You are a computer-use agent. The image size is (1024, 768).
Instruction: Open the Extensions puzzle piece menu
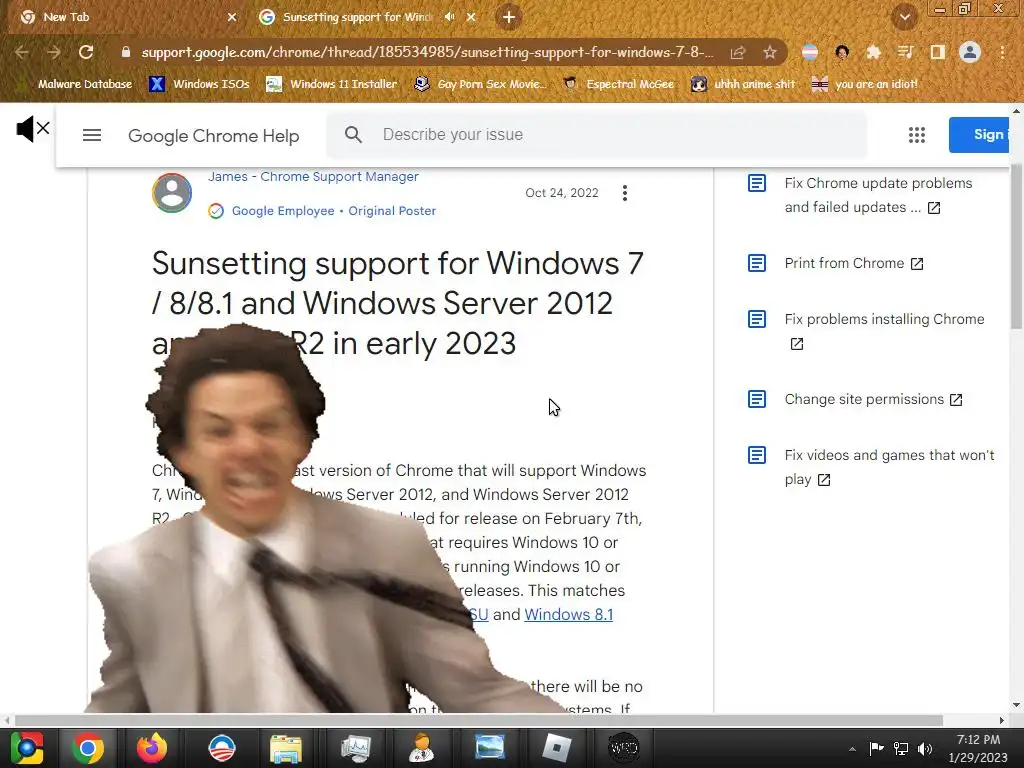(x=873, y=52)
